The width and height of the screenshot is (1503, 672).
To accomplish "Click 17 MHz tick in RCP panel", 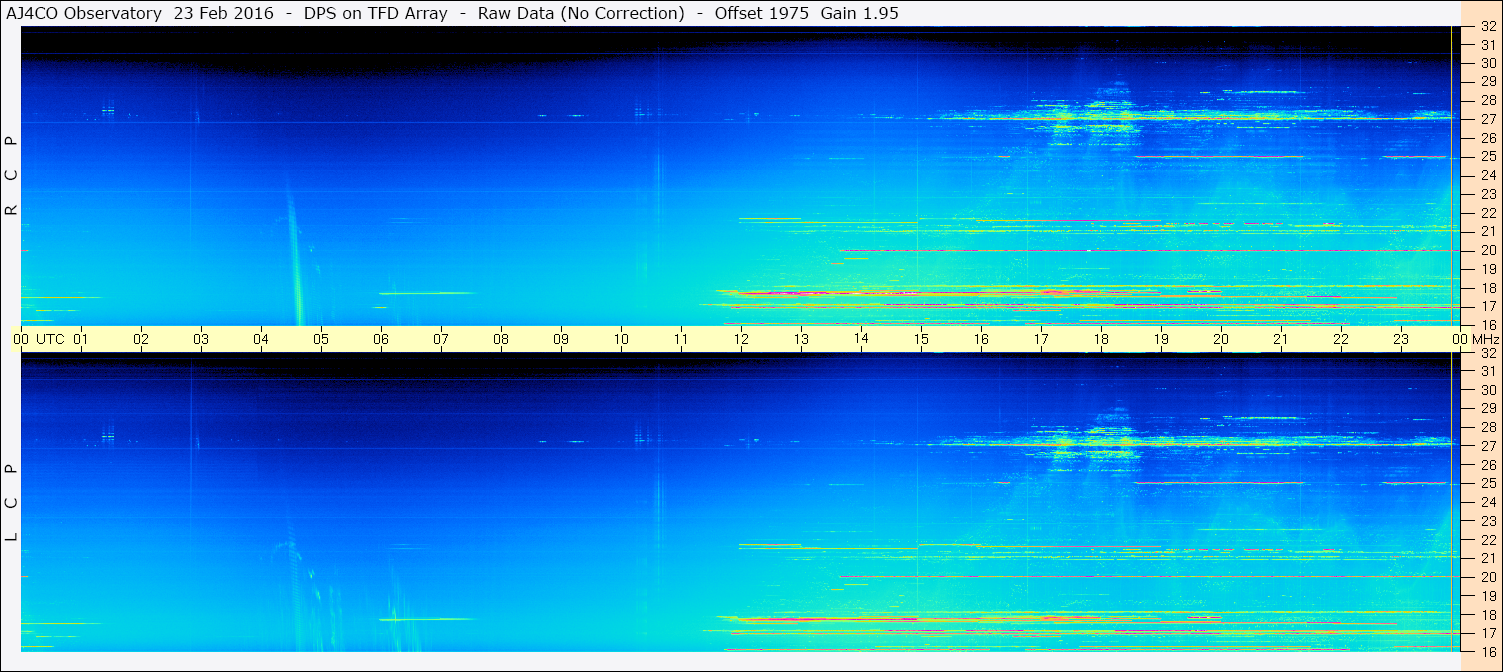I will coord(1487,306).
